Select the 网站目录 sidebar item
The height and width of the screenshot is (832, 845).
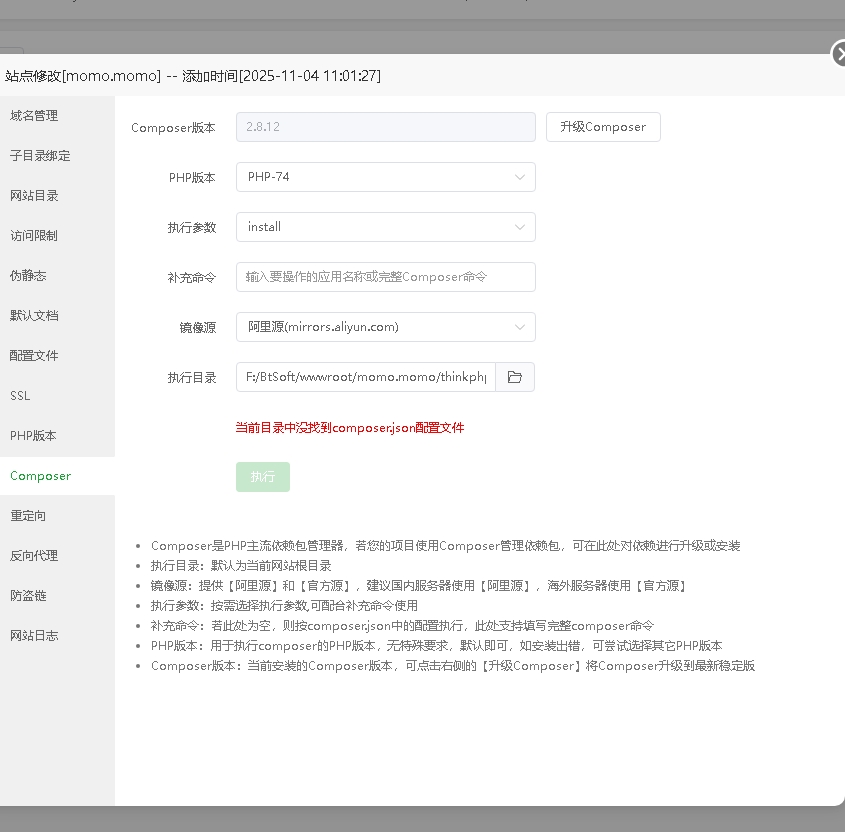(34, 195)
